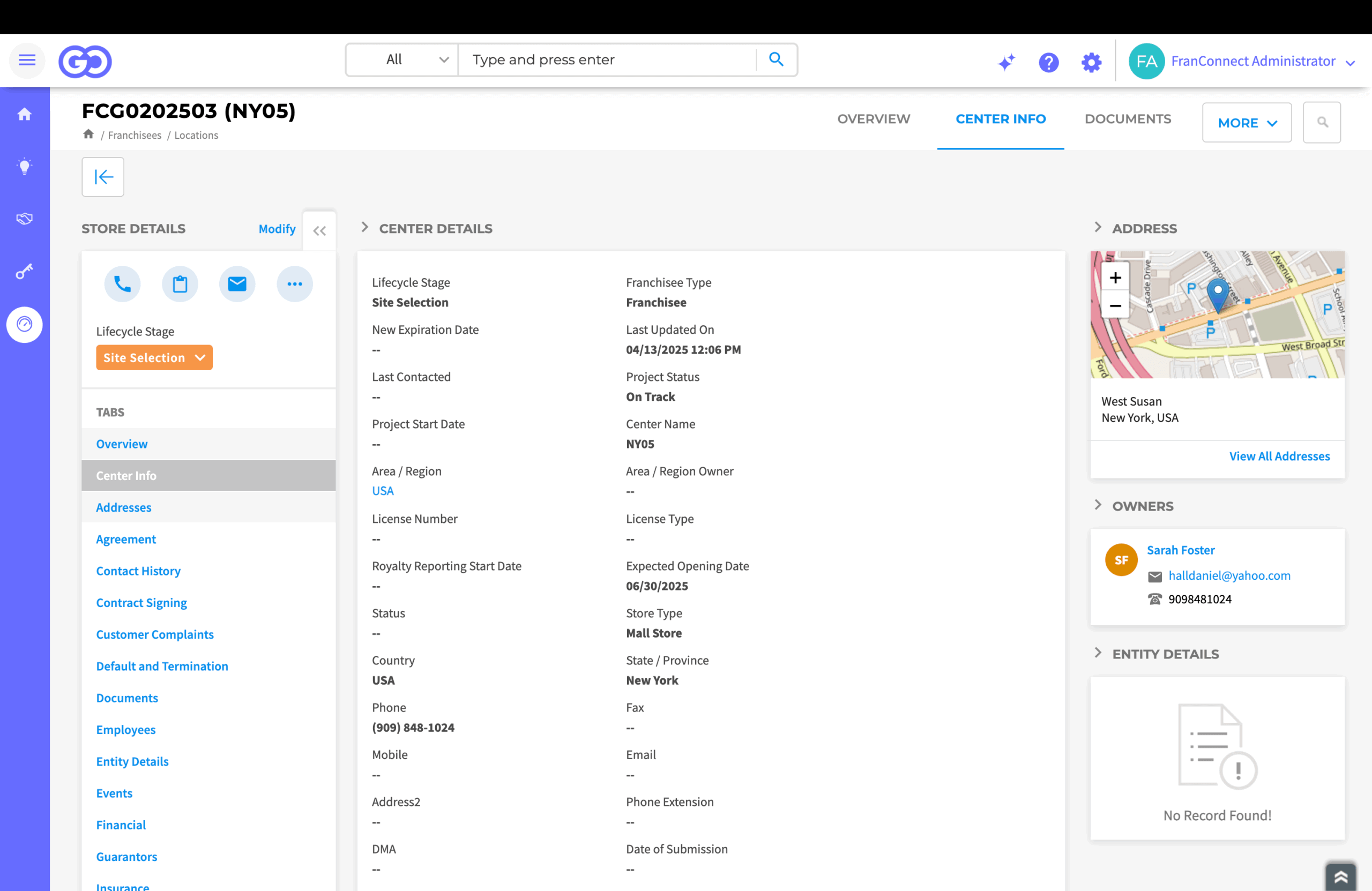This screenshot has width=1372, height=891.
Task: Switch to the Documents tab
Action: click(1128, 119)
